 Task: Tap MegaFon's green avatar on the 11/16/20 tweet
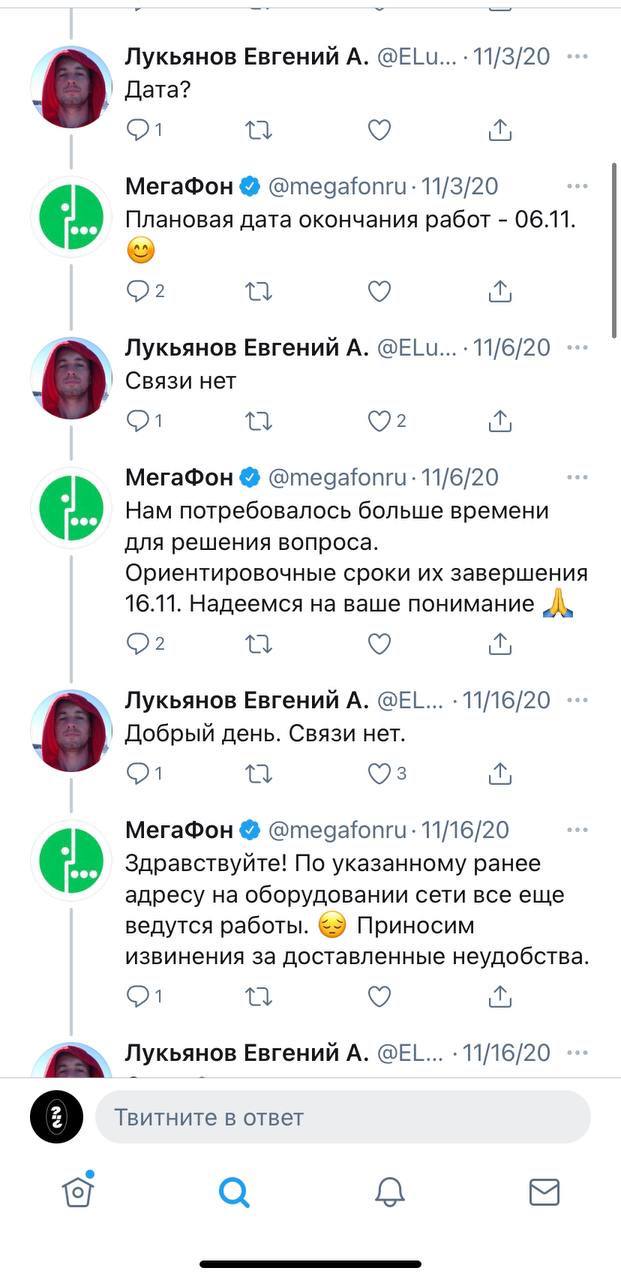click(71, 861)
